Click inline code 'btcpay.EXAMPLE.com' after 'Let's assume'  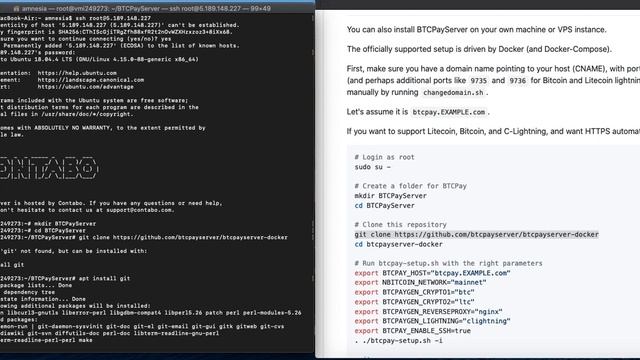point(449,112)
